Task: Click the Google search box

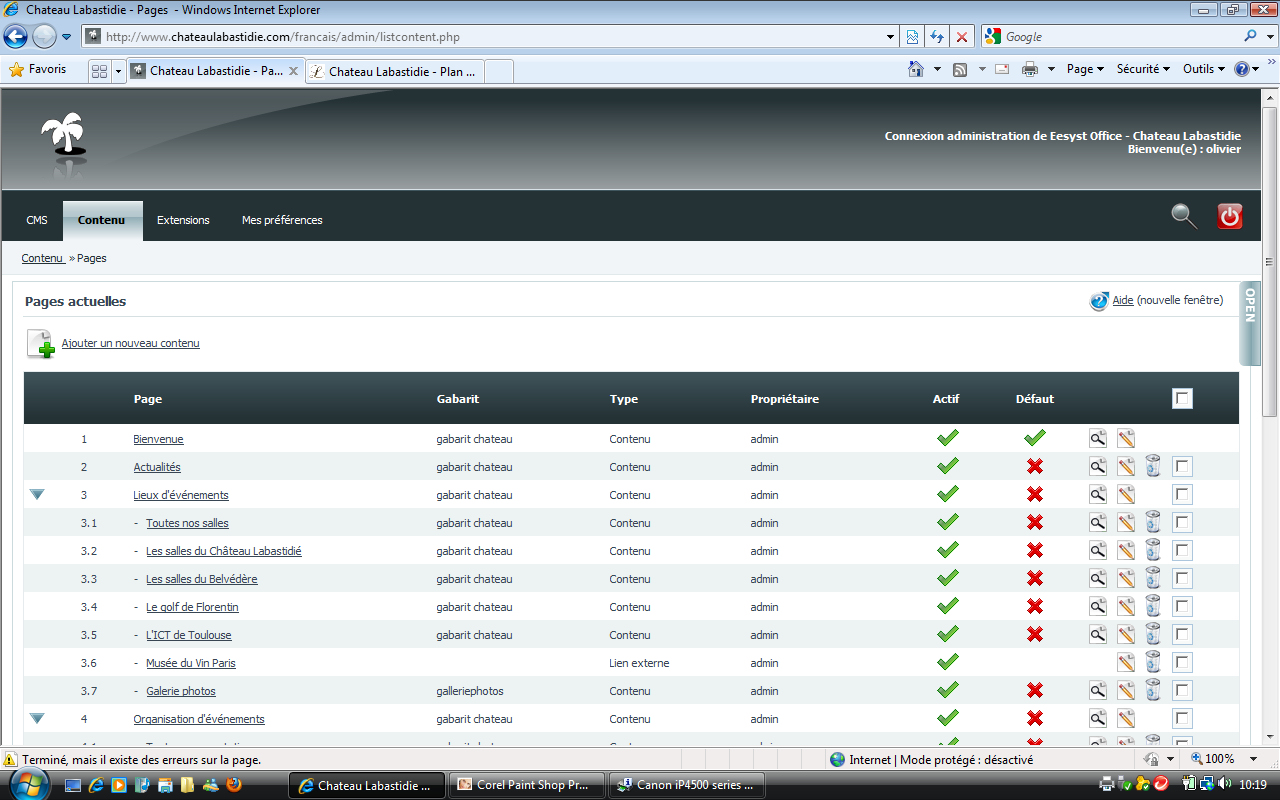Action: point(1120,37)
